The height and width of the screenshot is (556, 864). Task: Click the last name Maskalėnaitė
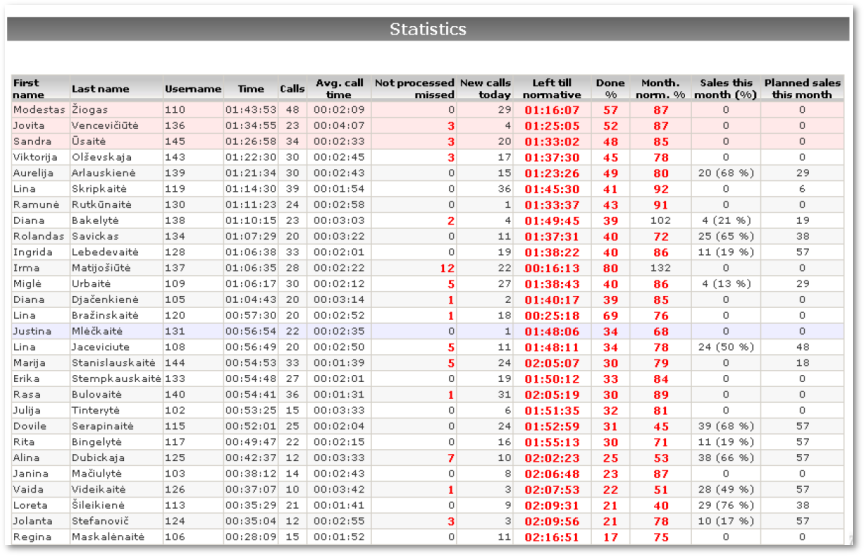108,537
